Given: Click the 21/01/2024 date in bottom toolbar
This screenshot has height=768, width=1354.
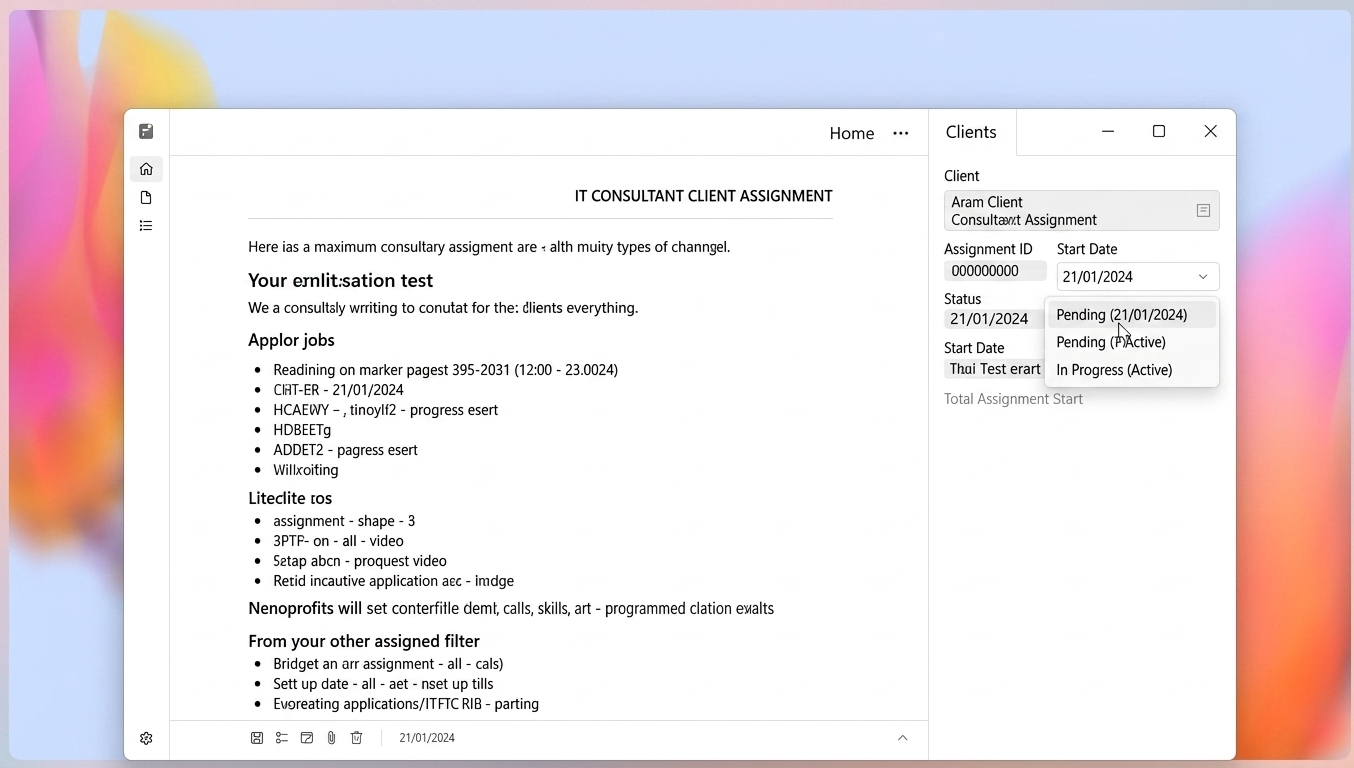Looking at the screenshot, I should (427, 738).
